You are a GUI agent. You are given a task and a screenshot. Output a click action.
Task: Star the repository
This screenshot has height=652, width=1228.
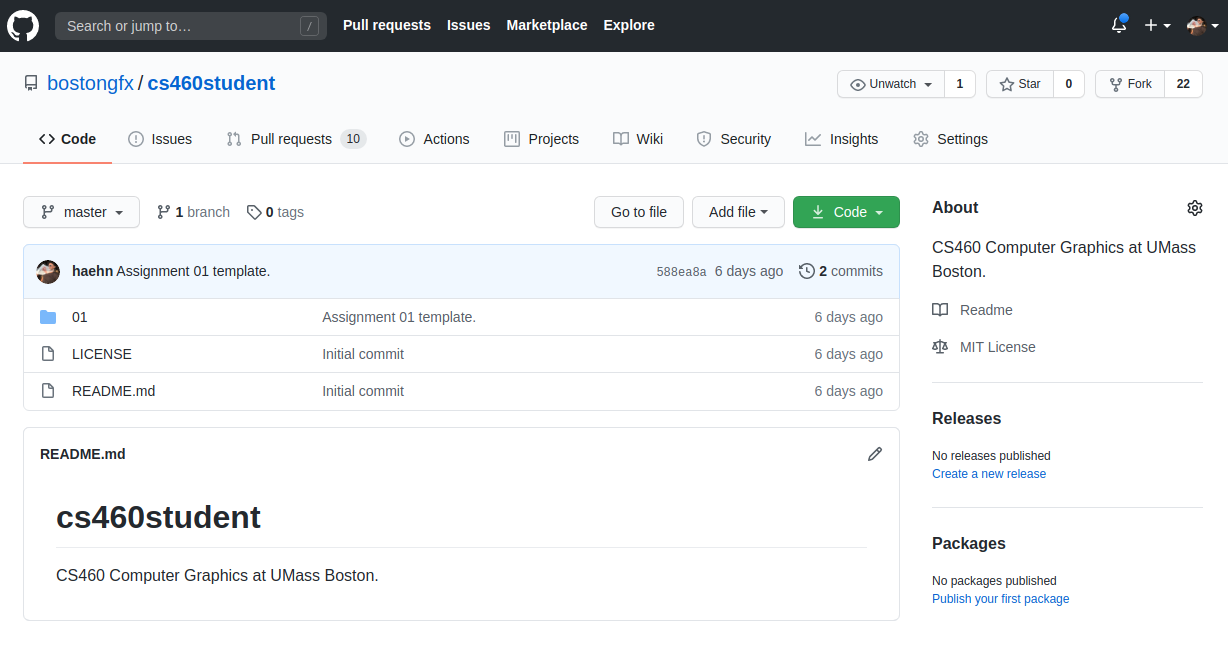[x=1020, y=84]
